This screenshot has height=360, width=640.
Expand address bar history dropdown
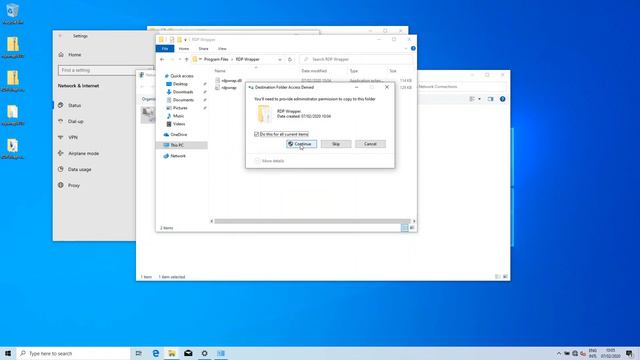[x=280, y=60]
